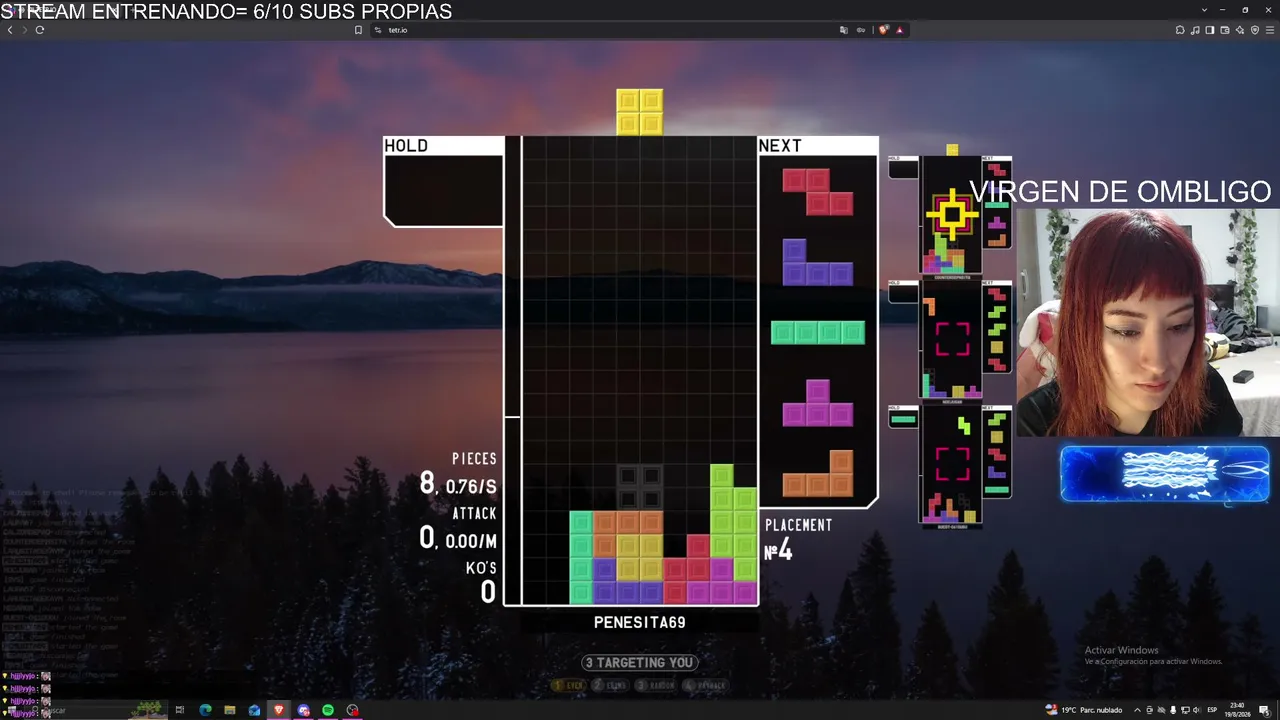Expand the hidden system tray icons
Screen dimensions: 1280x720
[1137, 710]
